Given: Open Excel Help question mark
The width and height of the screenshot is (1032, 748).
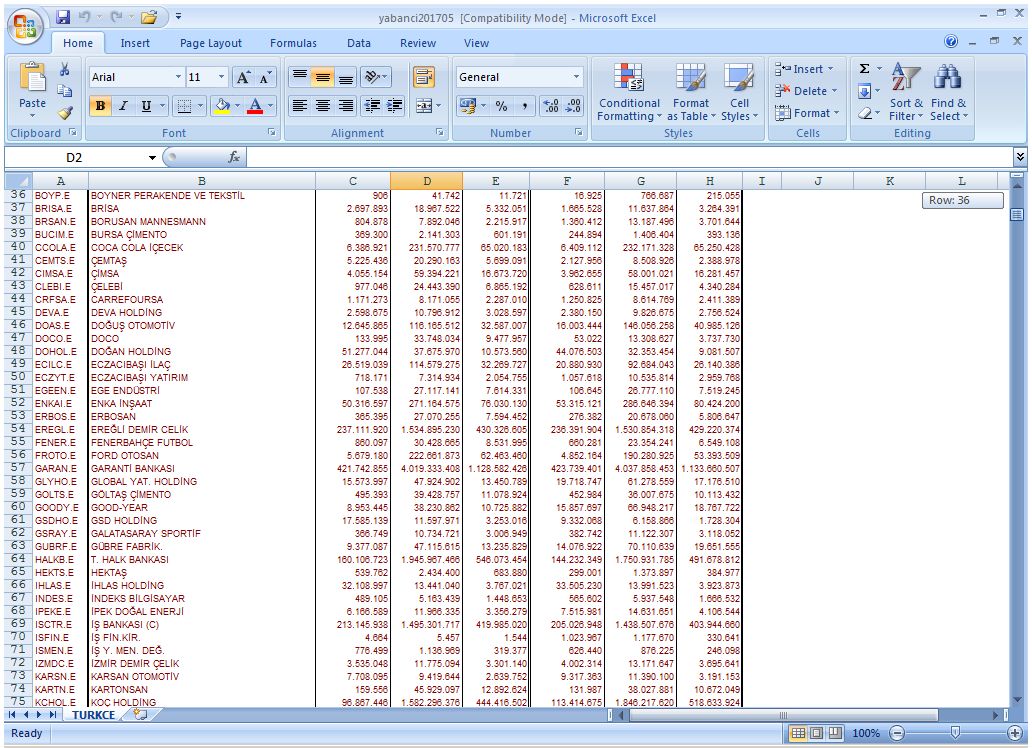Looking at the screenshot, I should point(951,41).
